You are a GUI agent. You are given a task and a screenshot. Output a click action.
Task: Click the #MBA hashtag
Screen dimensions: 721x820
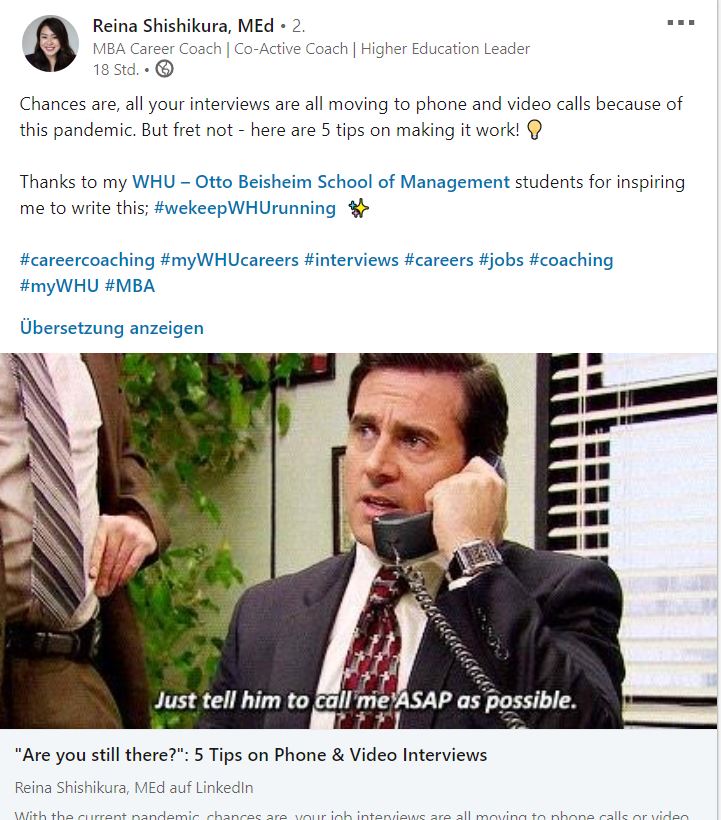click(130, 286)
